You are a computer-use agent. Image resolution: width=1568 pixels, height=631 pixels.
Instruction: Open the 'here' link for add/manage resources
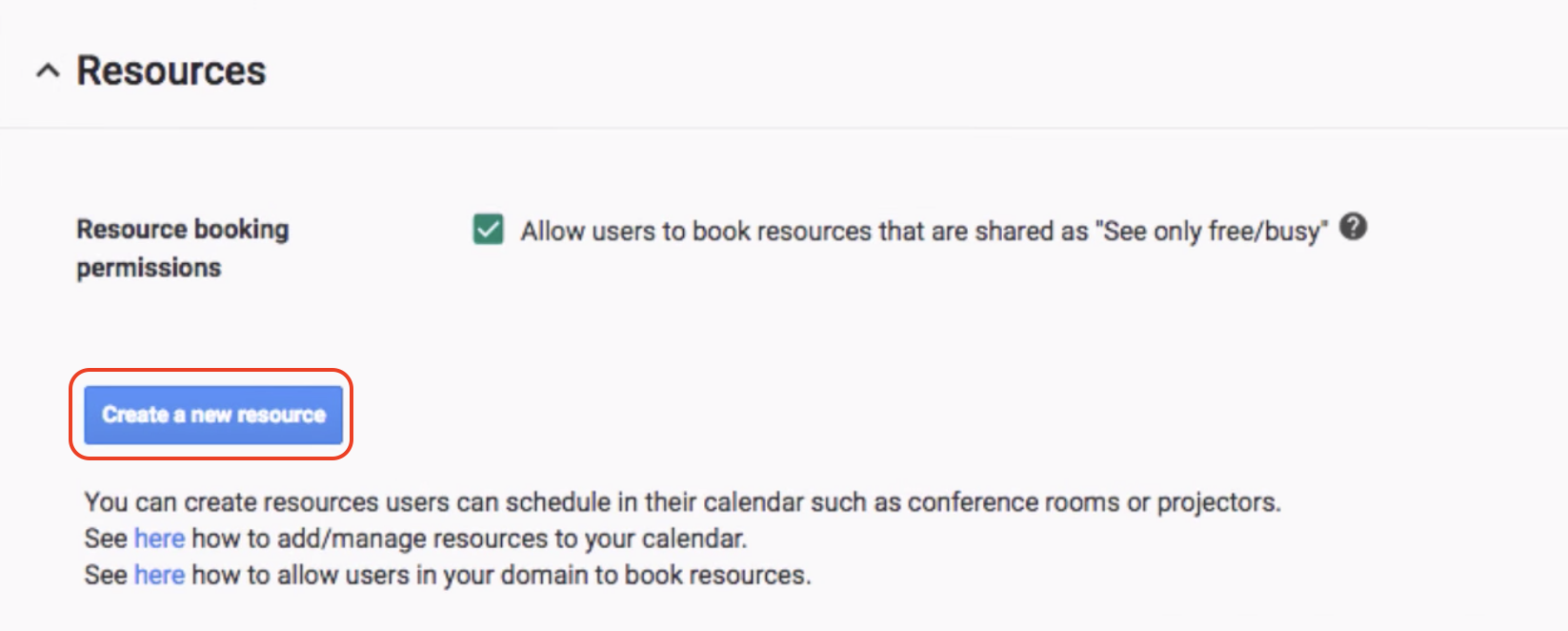(x=159, y=539)
